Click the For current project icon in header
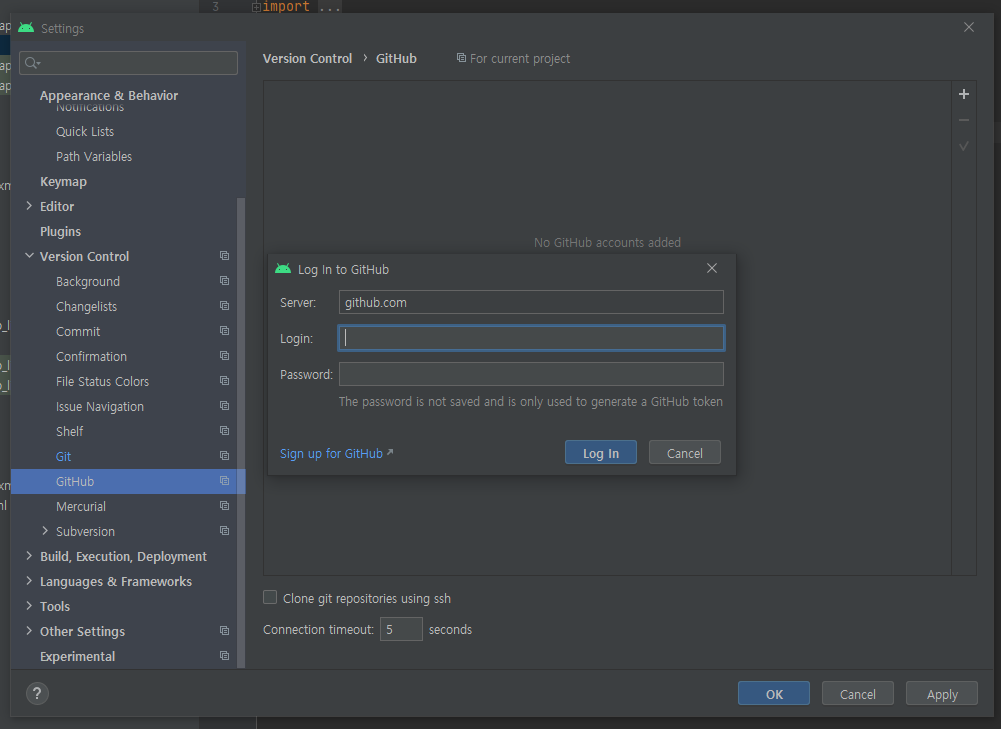This screenshot has height=729, width=1001. click(x=461, y=57)
